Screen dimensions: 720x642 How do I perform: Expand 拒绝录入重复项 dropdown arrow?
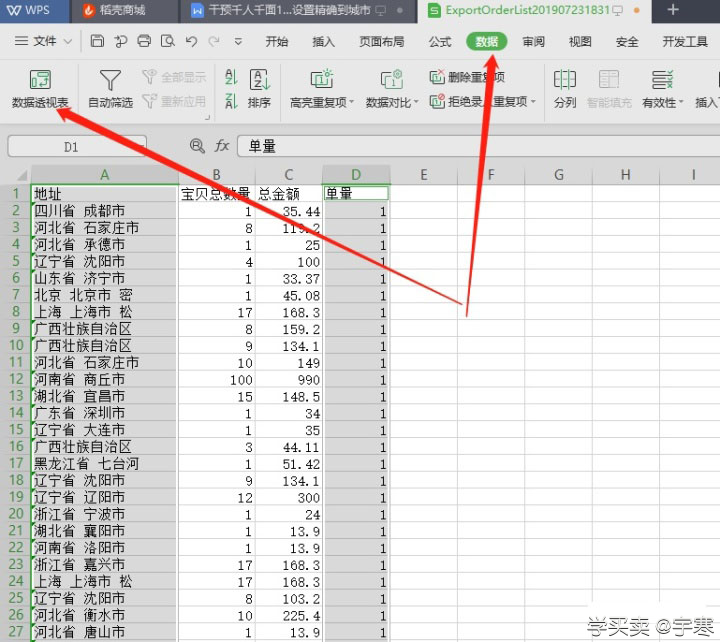click(533, 101)
